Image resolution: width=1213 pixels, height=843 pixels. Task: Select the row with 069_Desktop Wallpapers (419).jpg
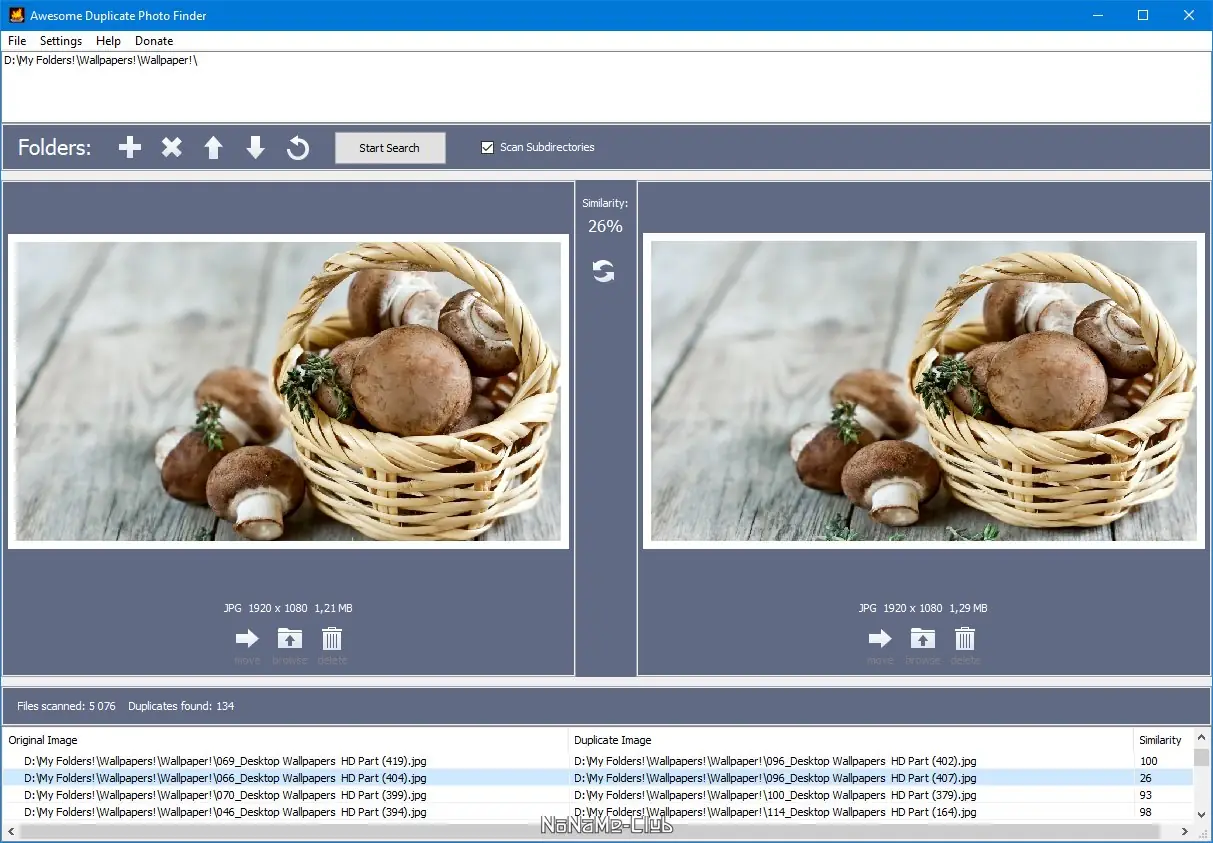click(x=225, y=761)
